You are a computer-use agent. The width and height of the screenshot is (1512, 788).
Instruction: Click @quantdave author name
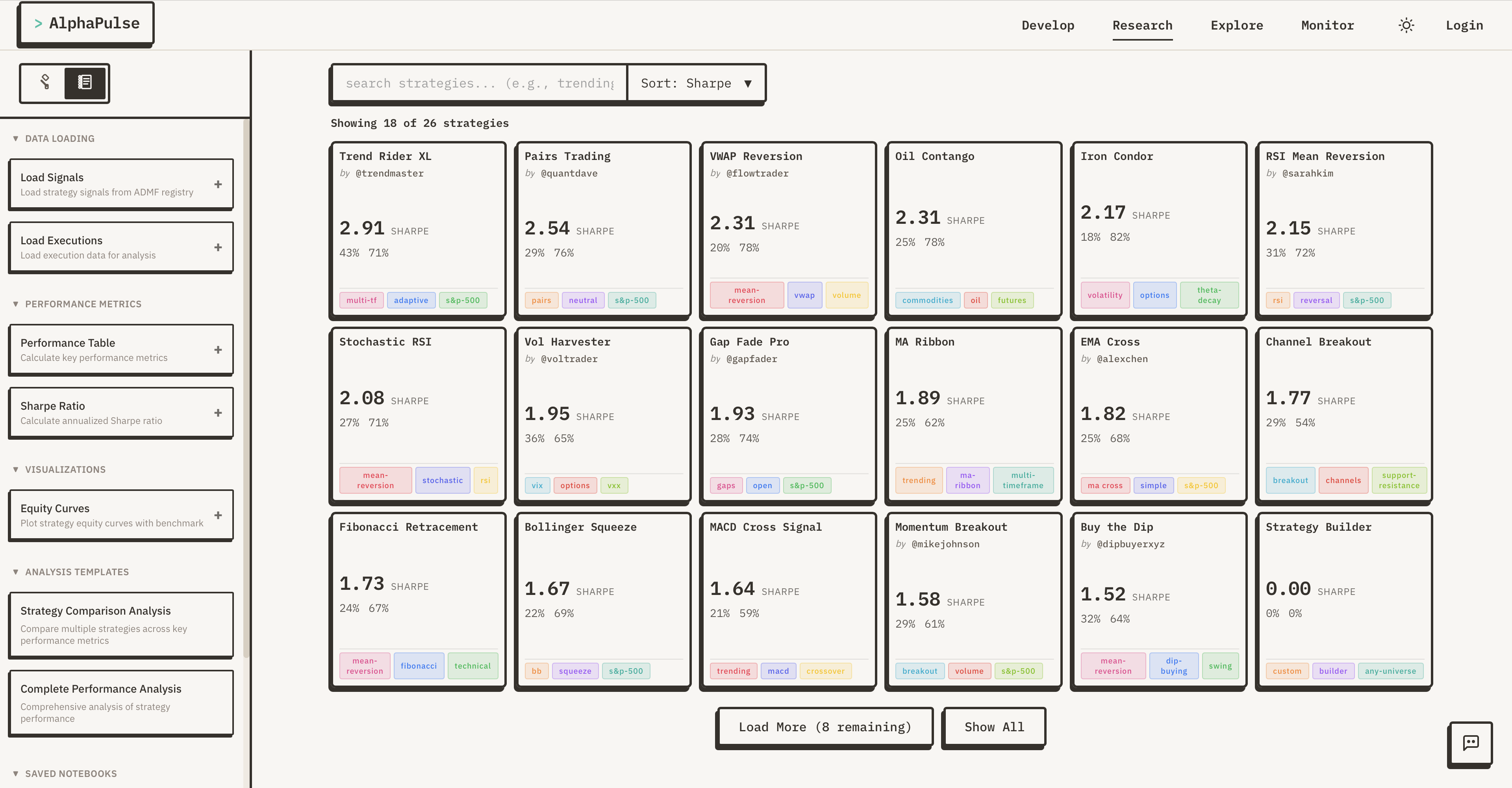pyautogui.click(x=569, y=173)
